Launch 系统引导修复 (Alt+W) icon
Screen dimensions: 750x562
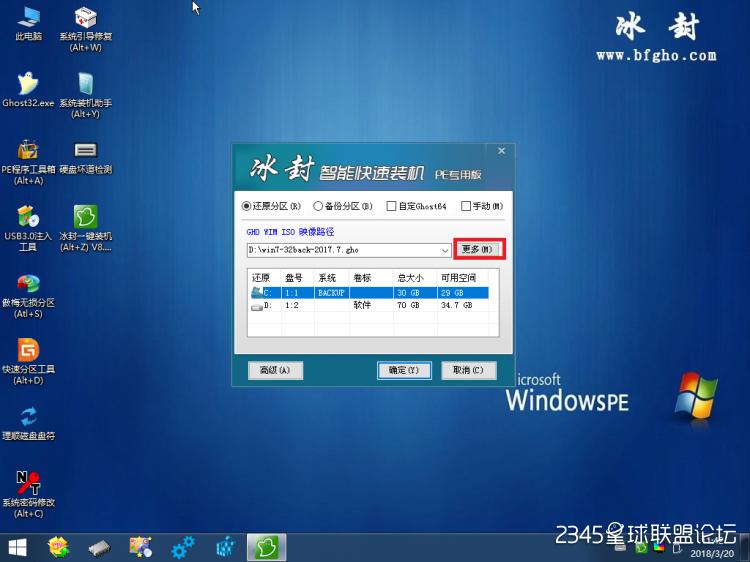click(86, 29)
